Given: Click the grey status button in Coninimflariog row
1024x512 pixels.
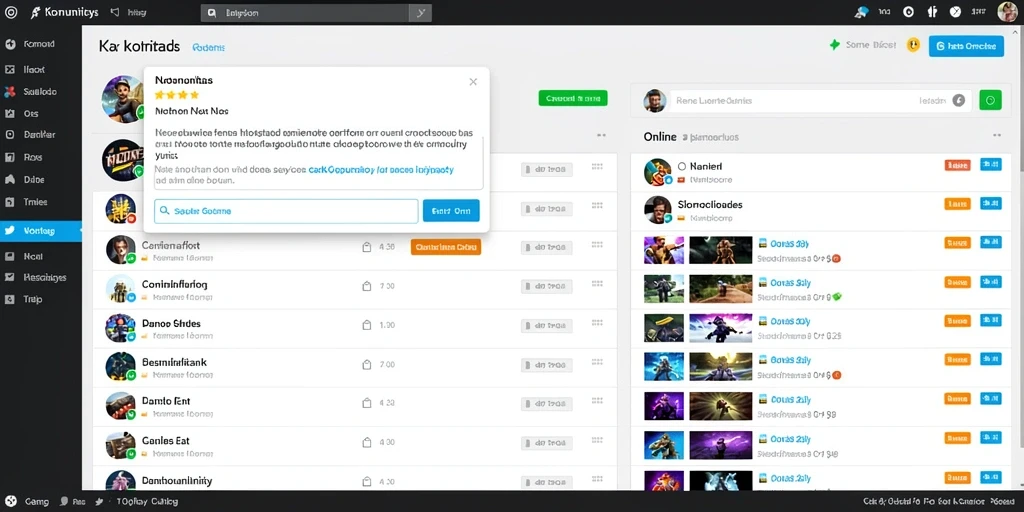Looking at the screenshot, I should click(x=547, y=287).
